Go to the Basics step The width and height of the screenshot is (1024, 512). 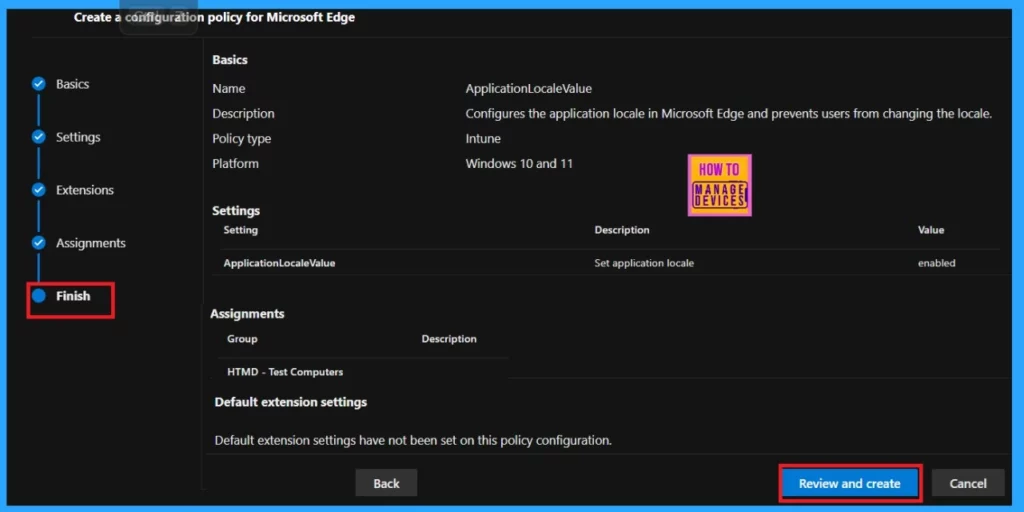point(72,84)
